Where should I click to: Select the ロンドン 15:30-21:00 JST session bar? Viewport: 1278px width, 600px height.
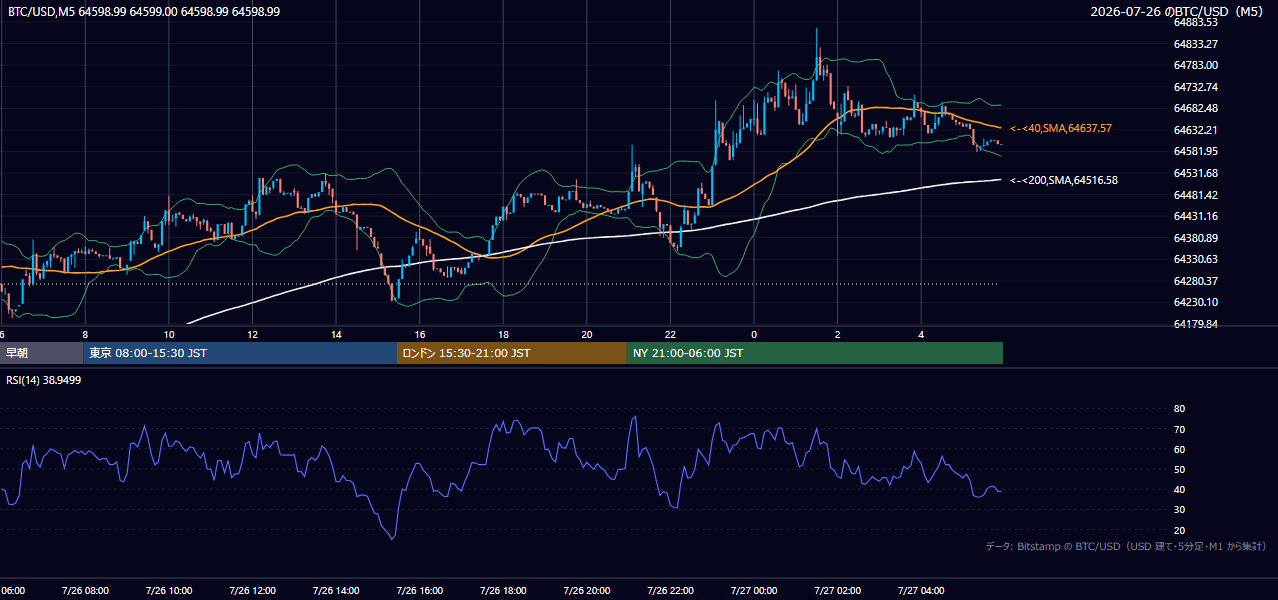512,353
